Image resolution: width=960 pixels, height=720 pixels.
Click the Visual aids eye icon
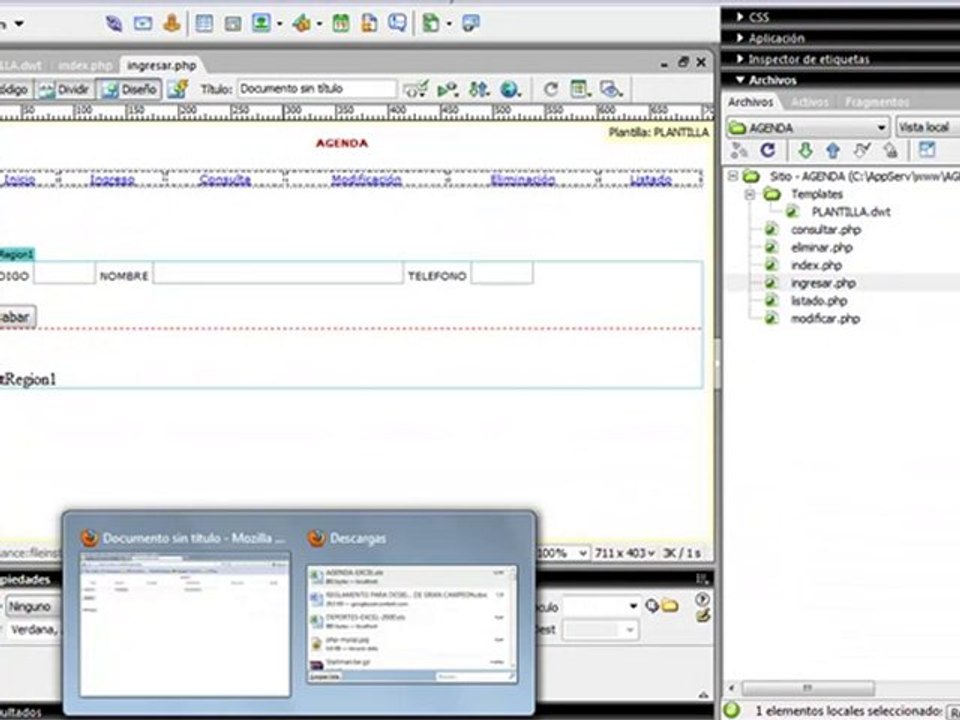pyautogui.click(x=611, y=89)
